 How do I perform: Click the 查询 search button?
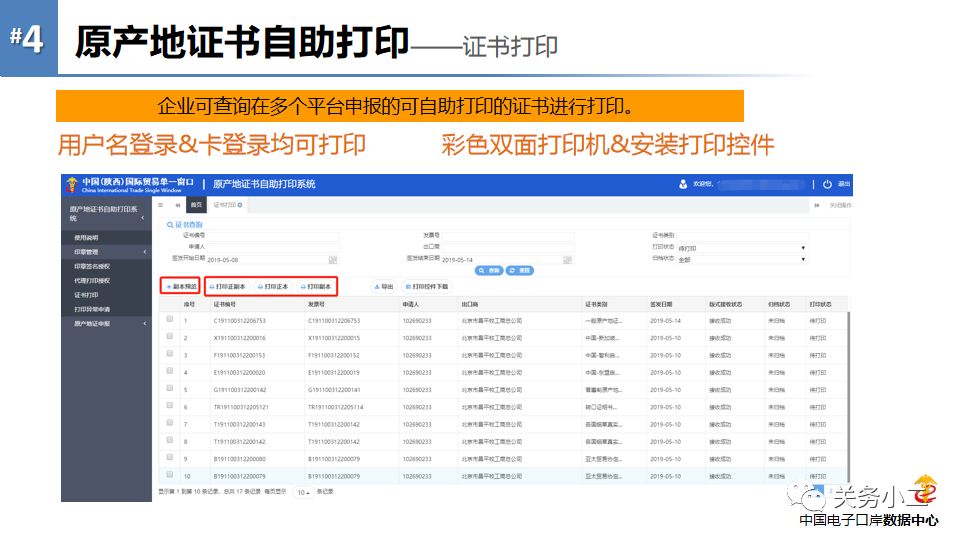(489, 271)
